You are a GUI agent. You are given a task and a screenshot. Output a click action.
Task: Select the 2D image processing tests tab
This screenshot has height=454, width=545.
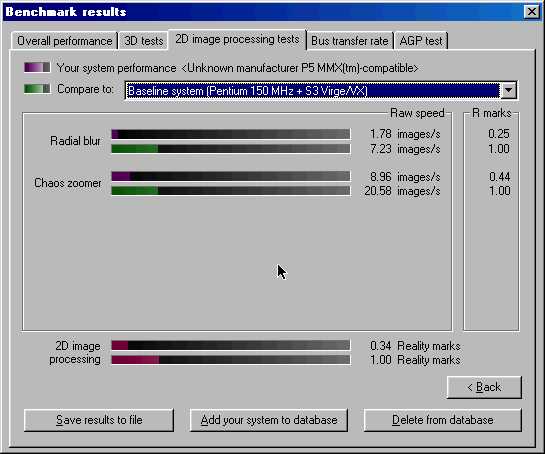pyautogui.click(x=237, y=39)
